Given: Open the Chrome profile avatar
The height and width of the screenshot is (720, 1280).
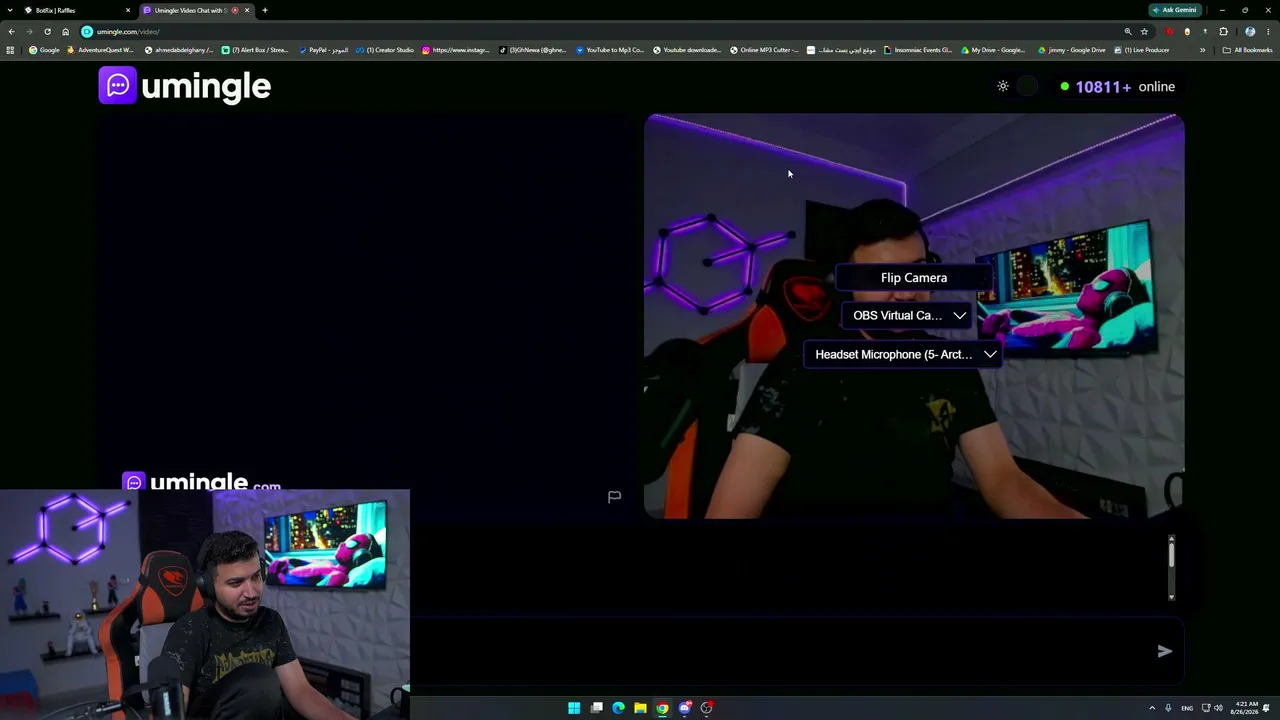Looking at the screenshot, I should tap(1250, 31).
